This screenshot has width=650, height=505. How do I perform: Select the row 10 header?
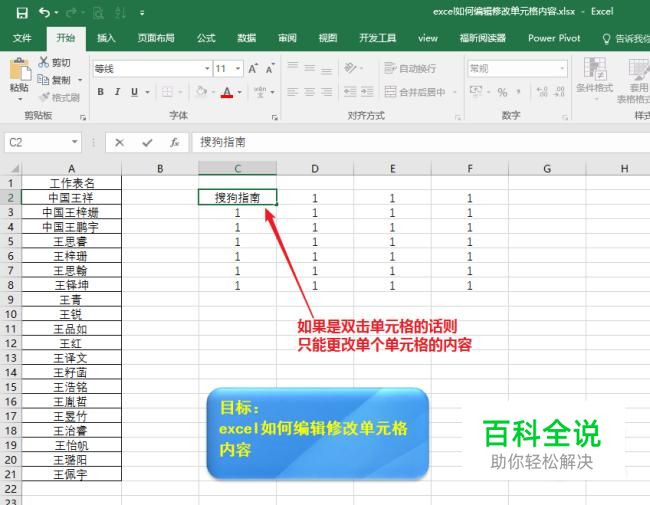point(10,314)
